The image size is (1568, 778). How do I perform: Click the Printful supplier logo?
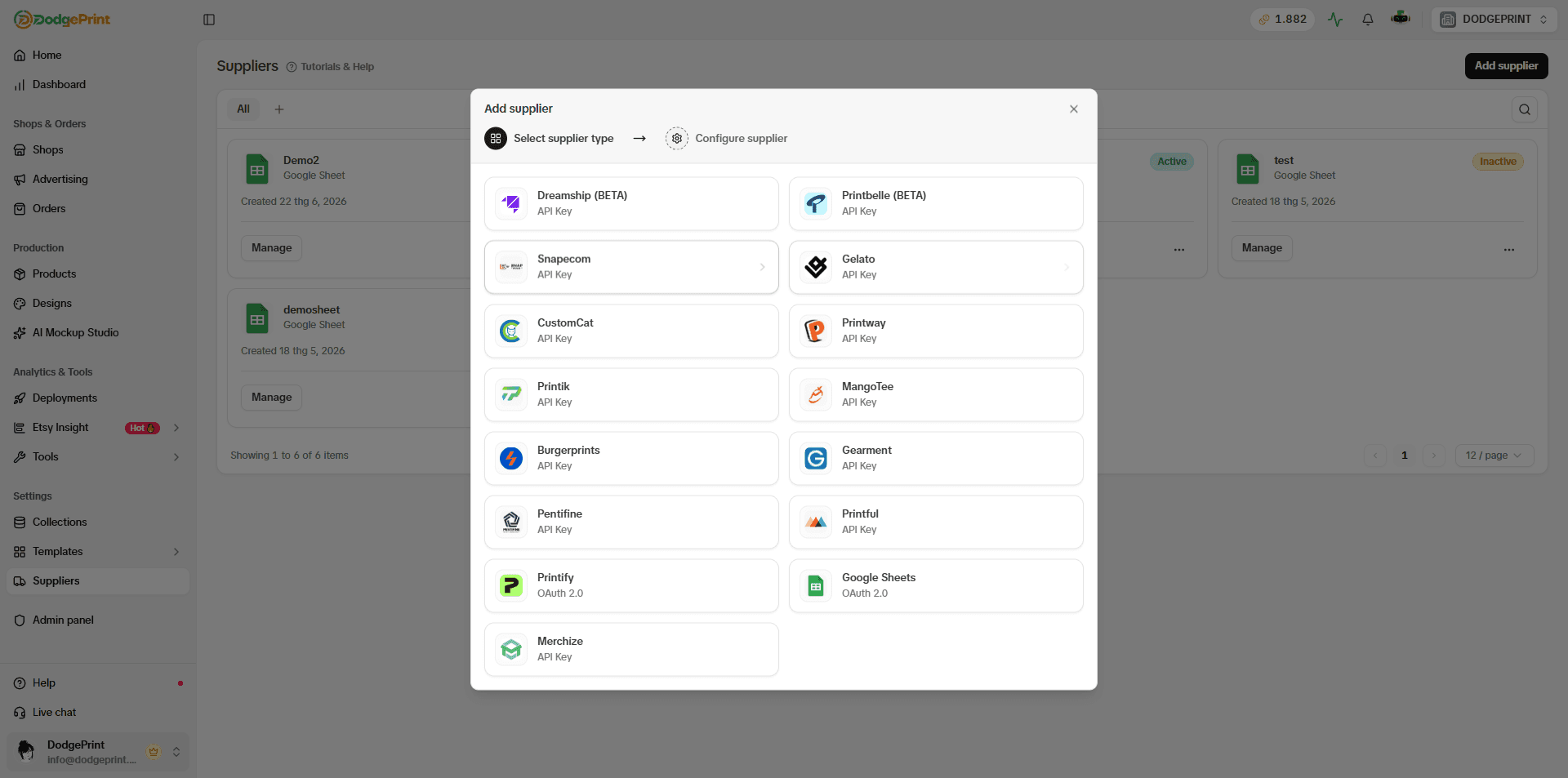coord(816,522)
